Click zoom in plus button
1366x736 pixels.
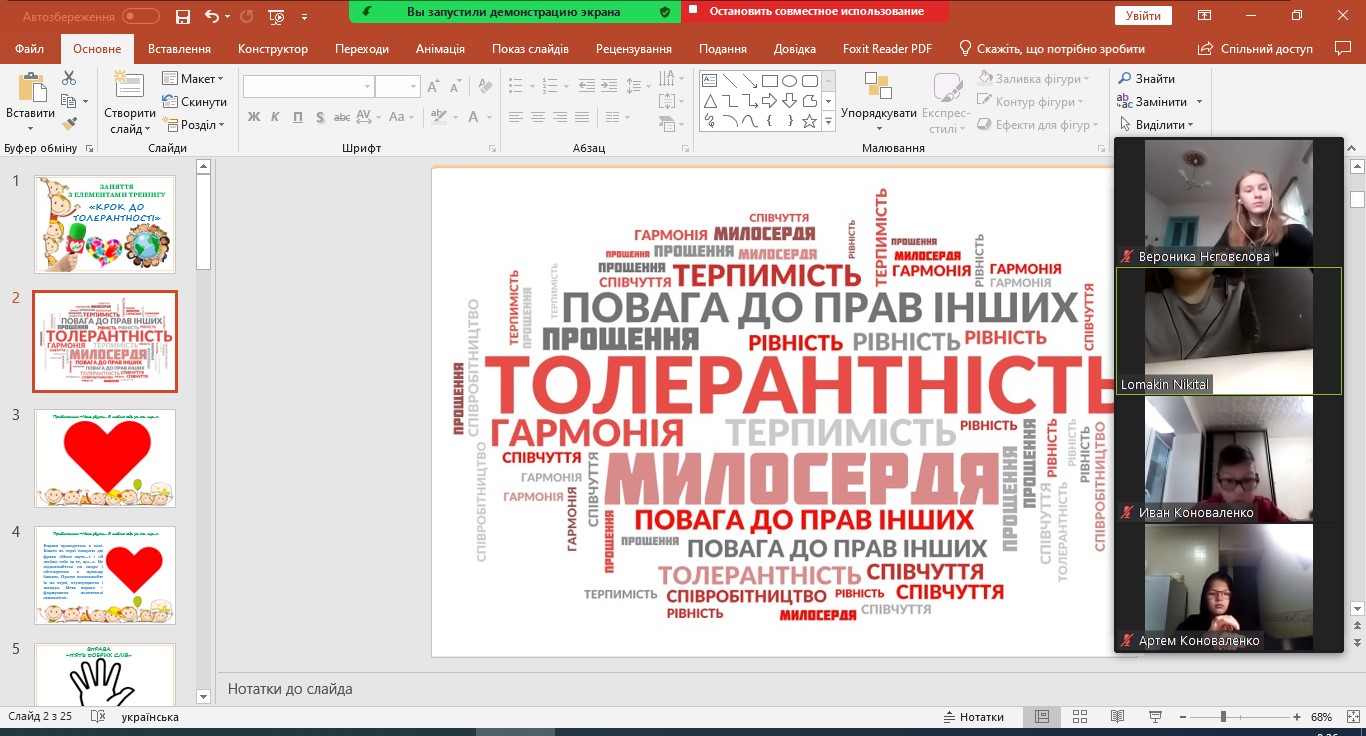pos(1297,717)
